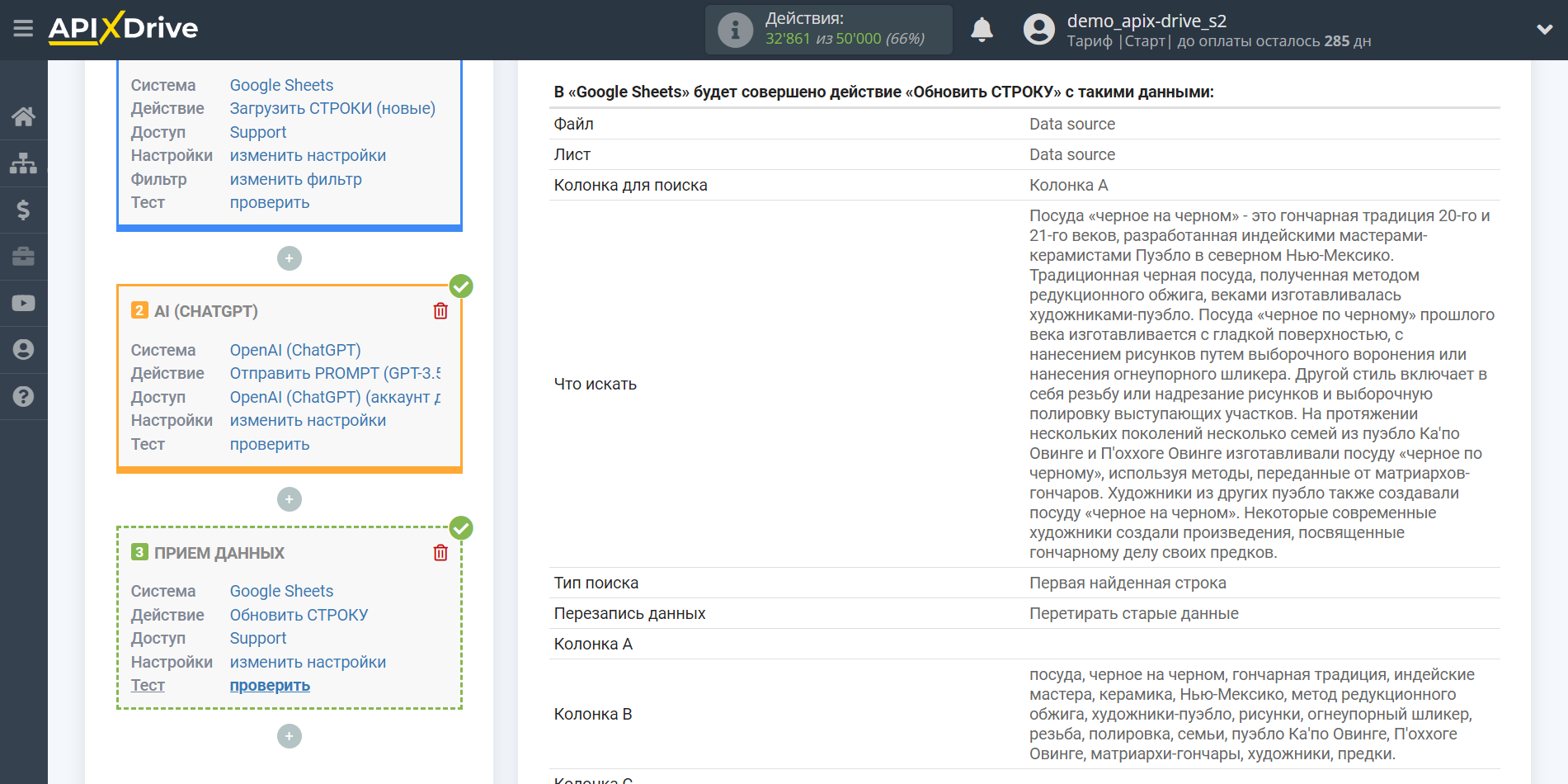Click the Что искать row label

point(595,384)
